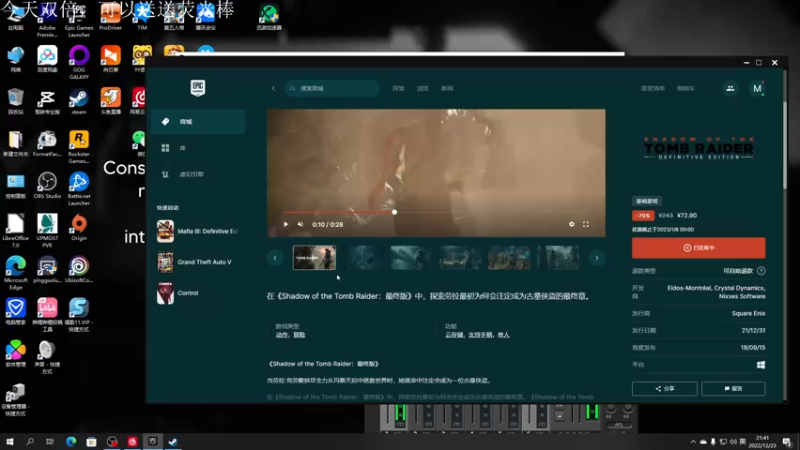Open the notification center icon
Viewport: 800px width, 450px height.
pos(787,442)
